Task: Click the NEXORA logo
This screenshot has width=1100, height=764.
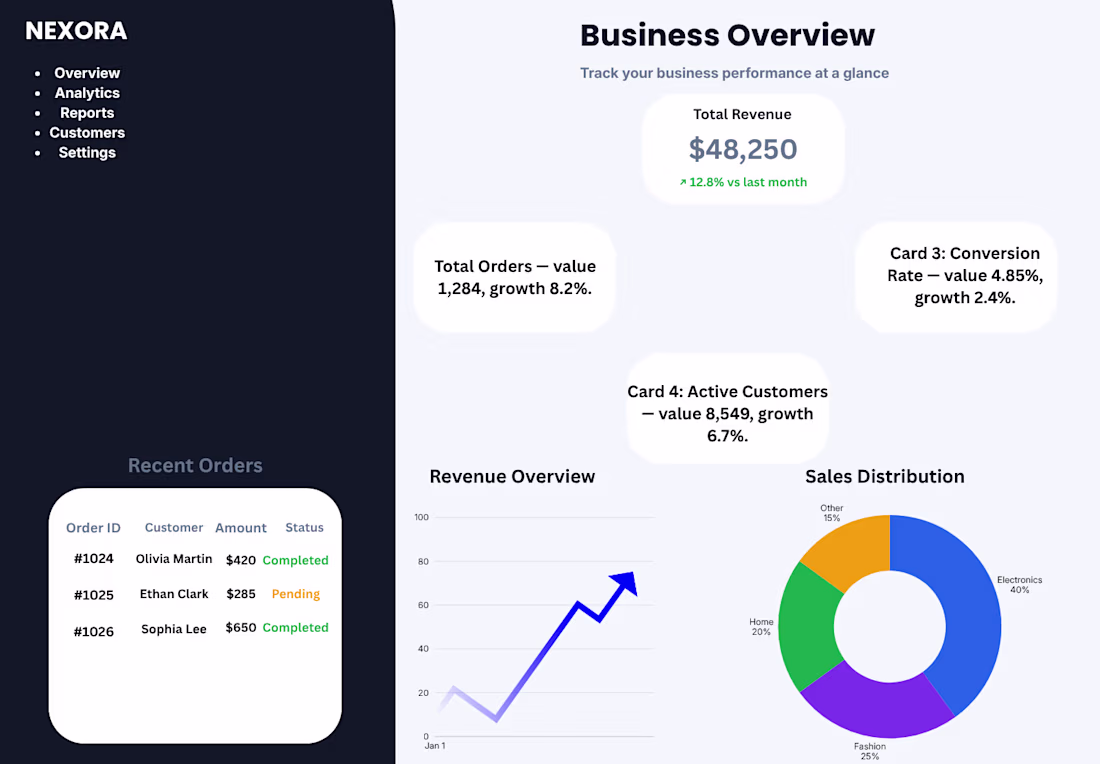Action: 76,31
